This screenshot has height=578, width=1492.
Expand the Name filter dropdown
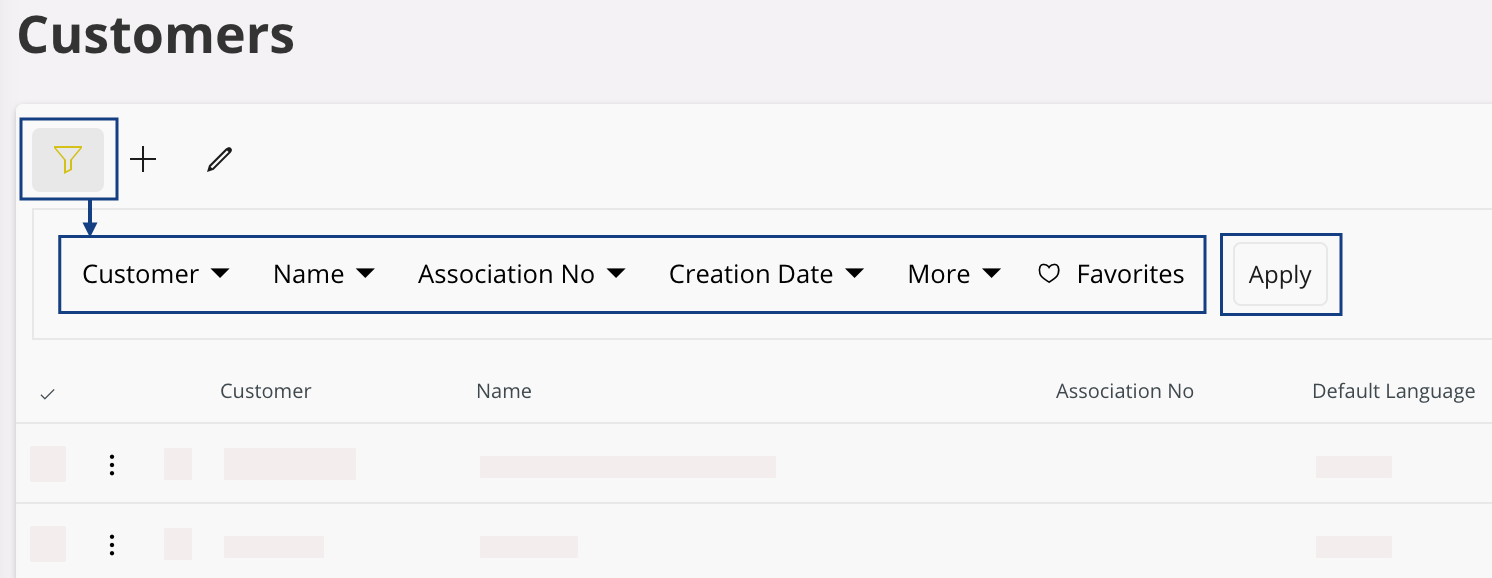(323, 274)
